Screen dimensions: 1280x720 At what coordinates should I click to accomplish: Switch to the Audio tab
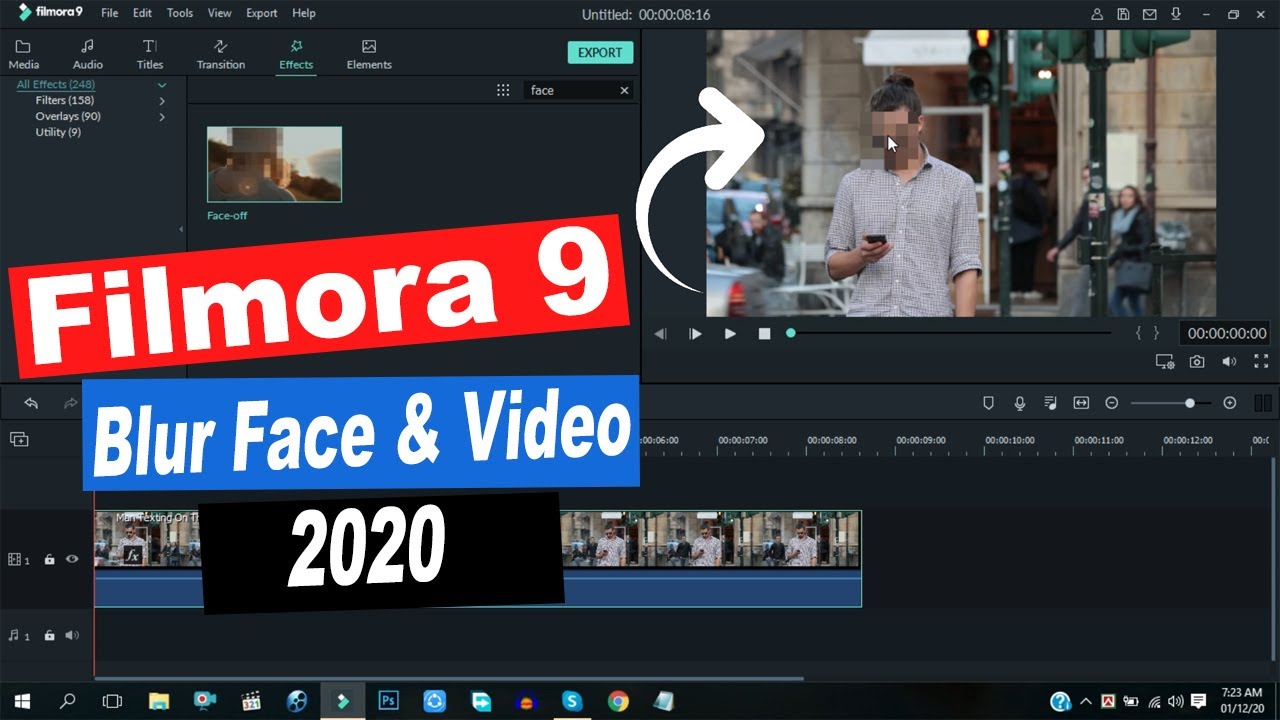click(x=88, y=55)
